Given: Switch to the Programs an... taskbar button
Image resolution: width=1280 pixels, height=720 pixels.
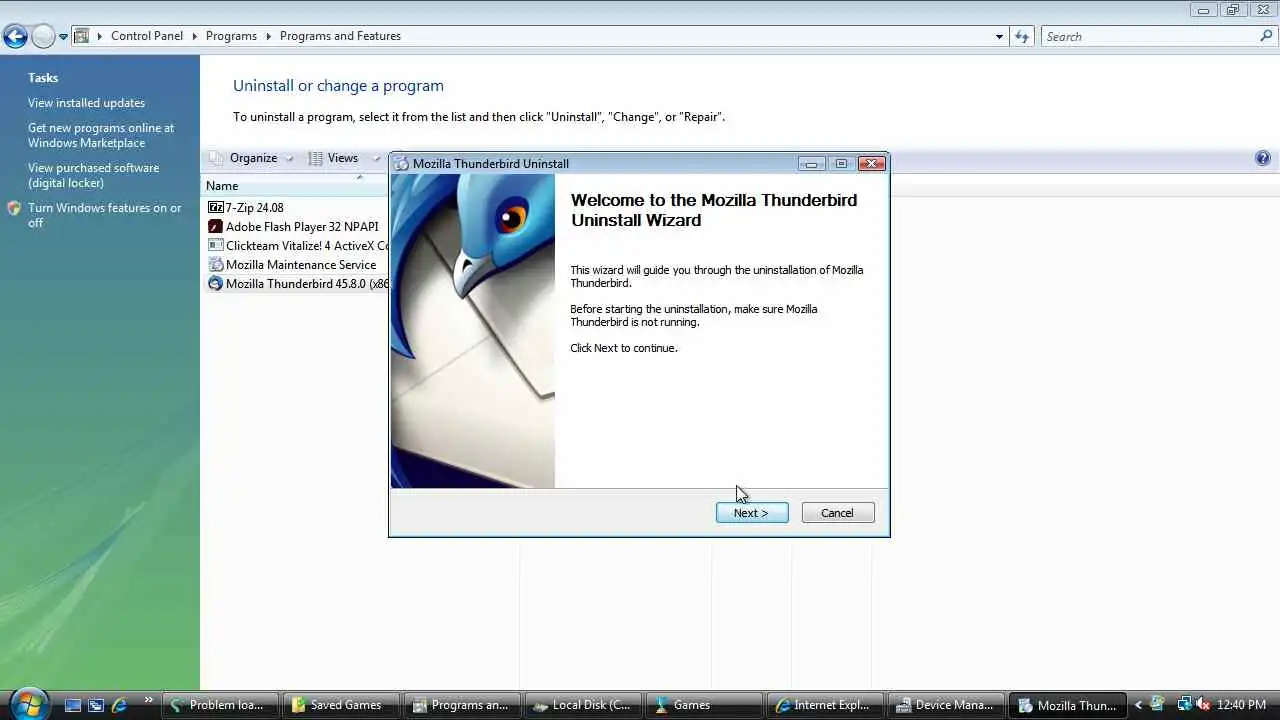Looking at the screenshot, I should coord(462,705).
